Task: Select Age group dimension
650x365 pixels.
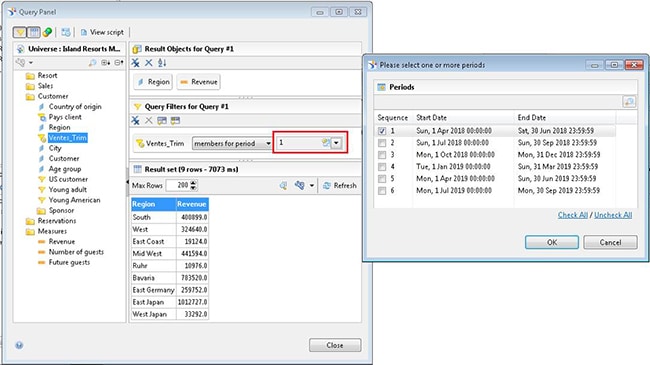Action: 60,169
